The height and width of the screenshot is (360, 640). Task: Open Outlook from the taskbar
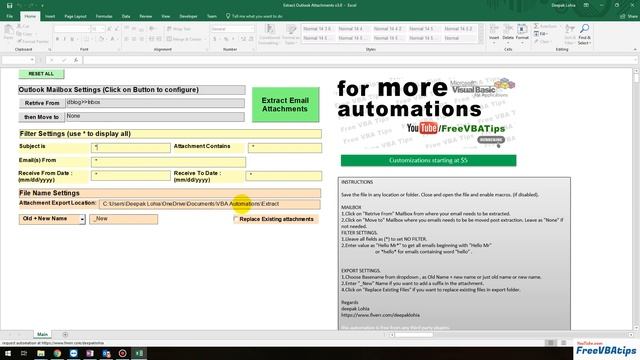click(106, 353)
